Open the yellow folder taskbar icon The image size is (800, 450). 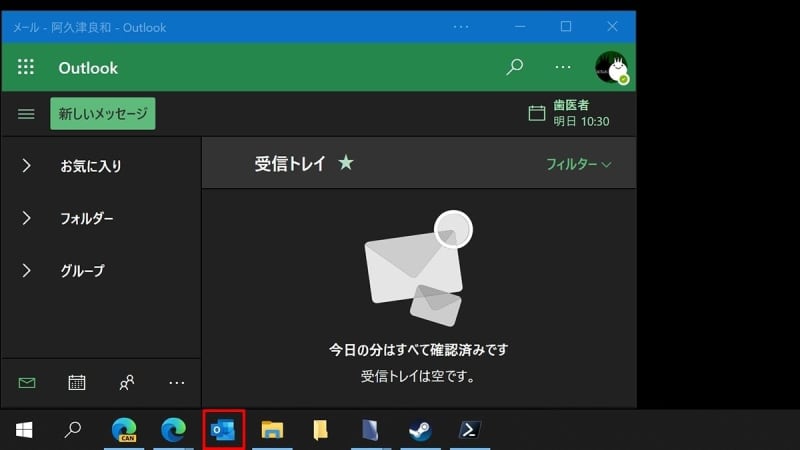320,430
